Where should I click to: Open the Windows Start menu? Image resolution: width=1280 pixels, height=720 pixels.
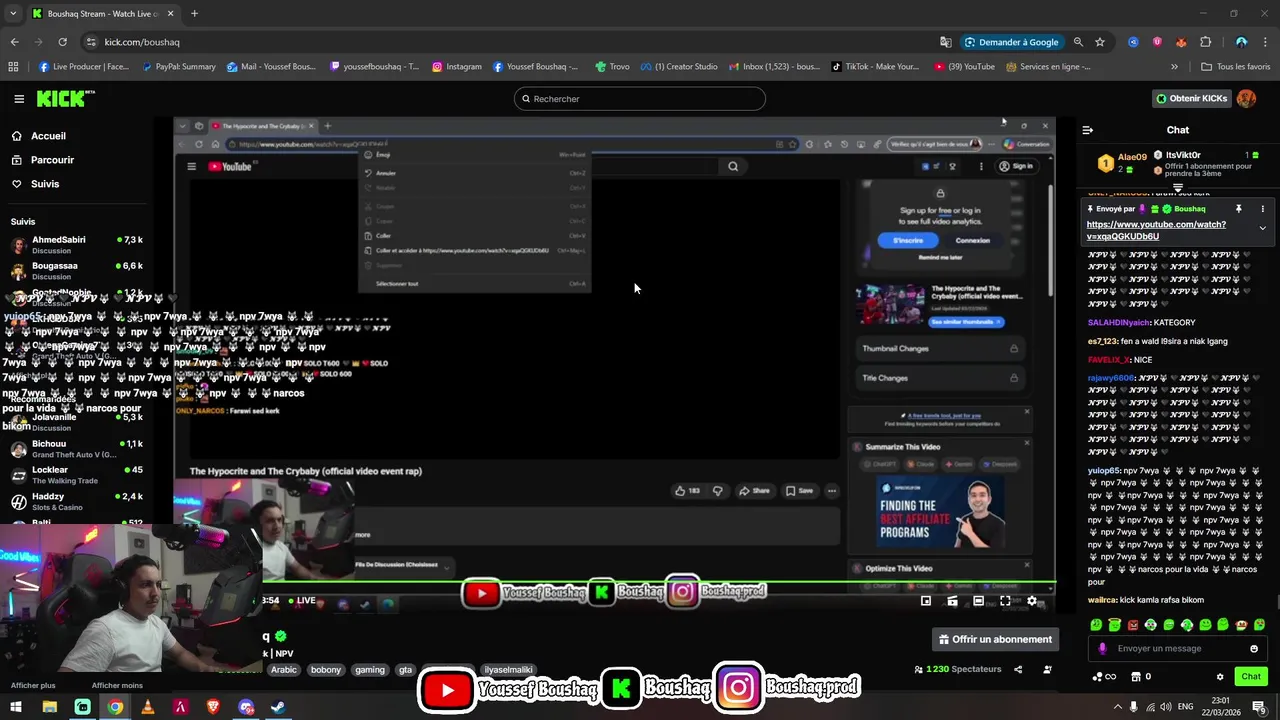coord(16,707)
